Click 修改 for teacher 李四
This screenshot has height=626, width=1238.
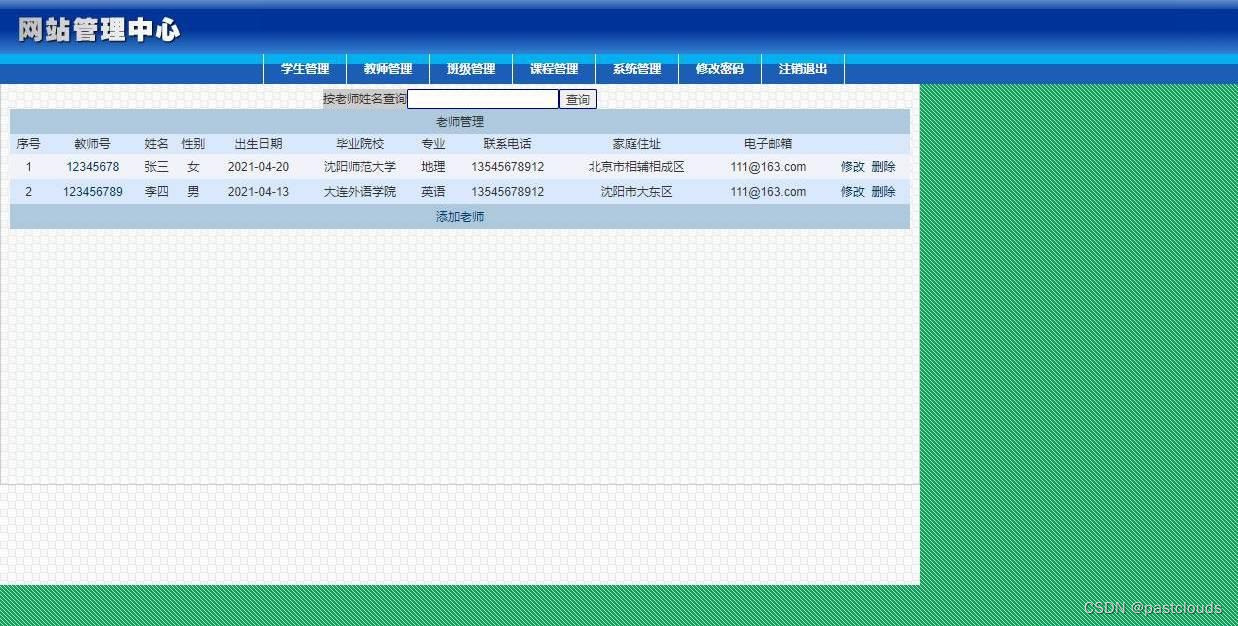853,192
